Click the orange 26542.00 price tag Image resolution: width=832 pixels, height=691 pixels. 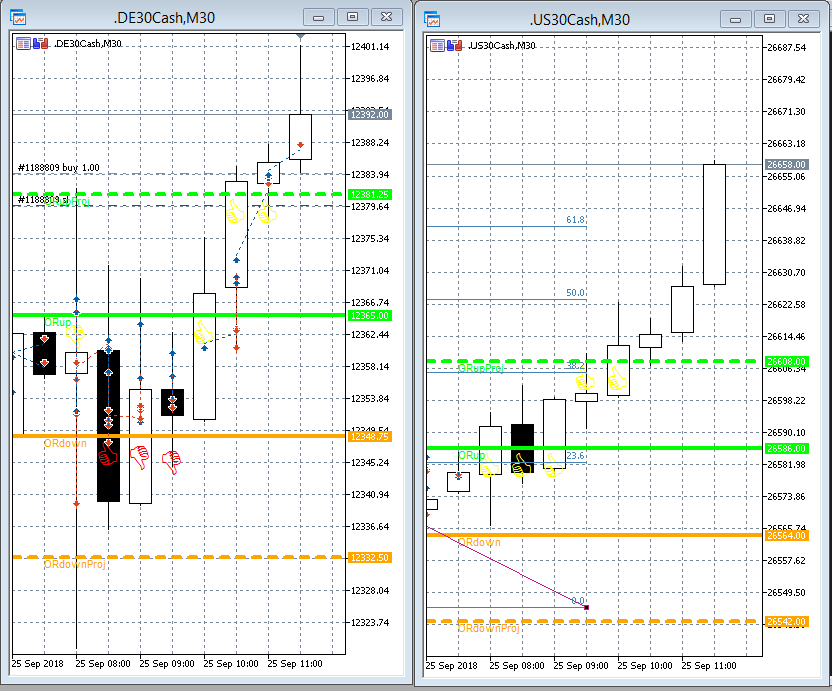[787, 622]
